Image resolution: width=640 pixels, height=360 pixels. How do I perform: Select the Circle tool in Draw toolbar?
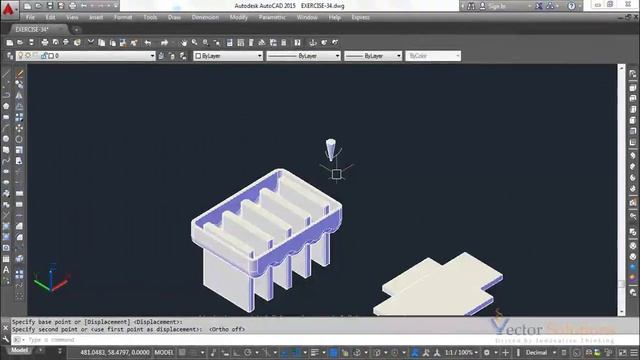point(6,139)
